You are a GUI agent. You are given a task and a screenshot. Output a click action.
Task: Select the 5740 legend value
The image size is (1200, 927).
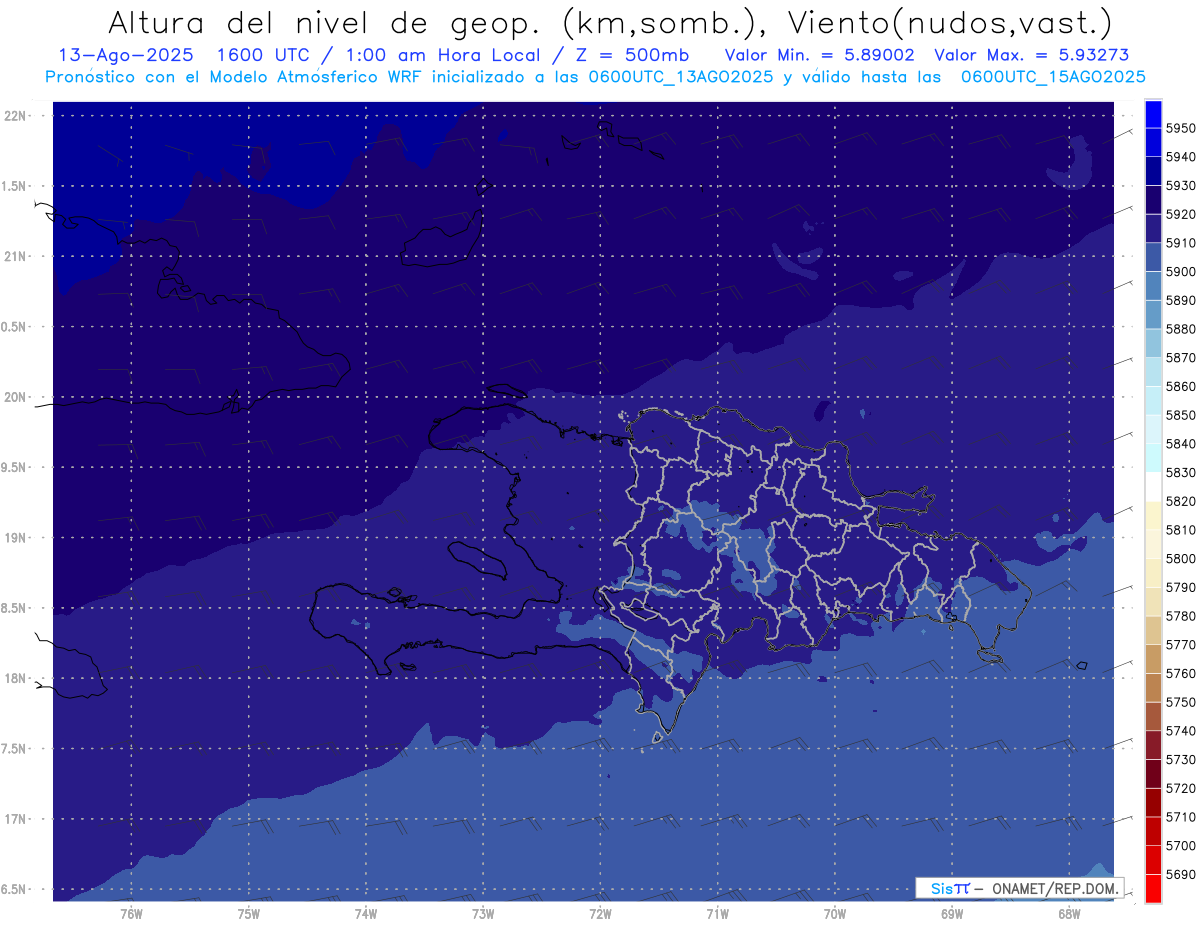coord(1181,731)
